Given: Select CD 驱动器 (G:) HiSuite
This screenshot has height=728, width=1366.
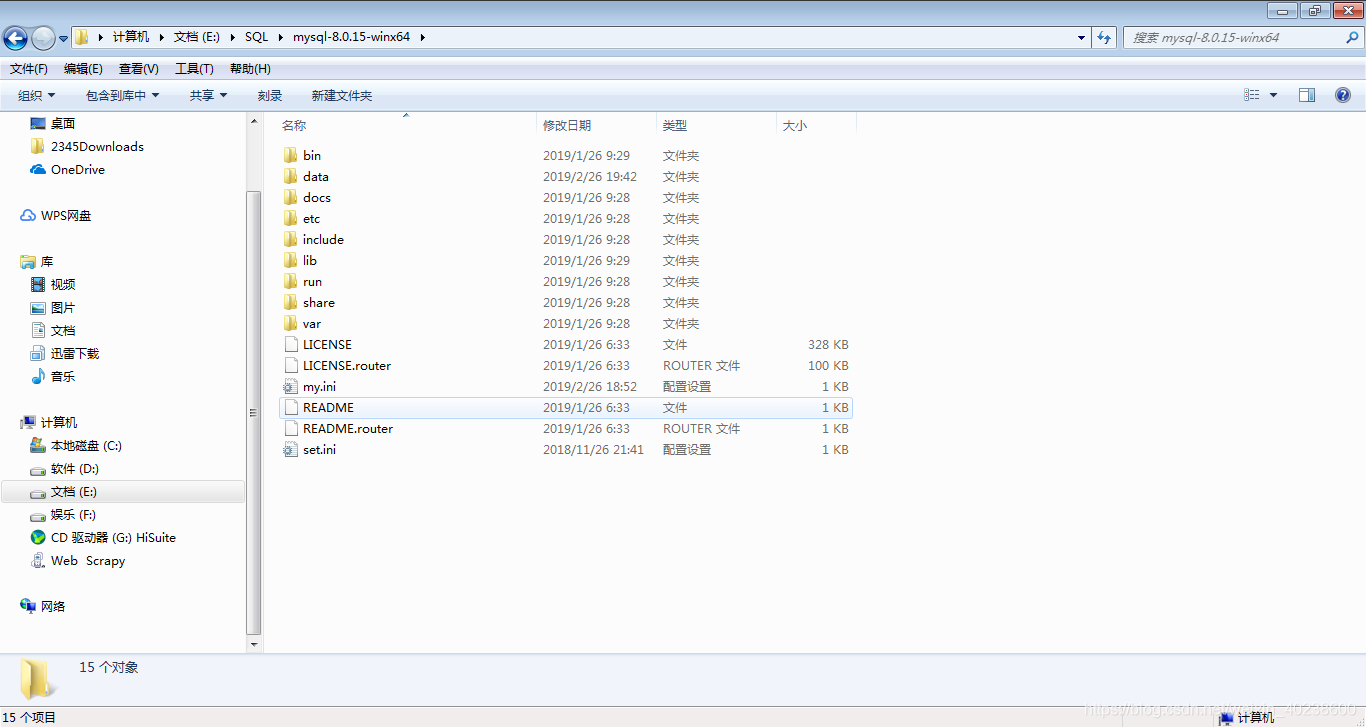Looking at the screenshot, I should 113,537.
